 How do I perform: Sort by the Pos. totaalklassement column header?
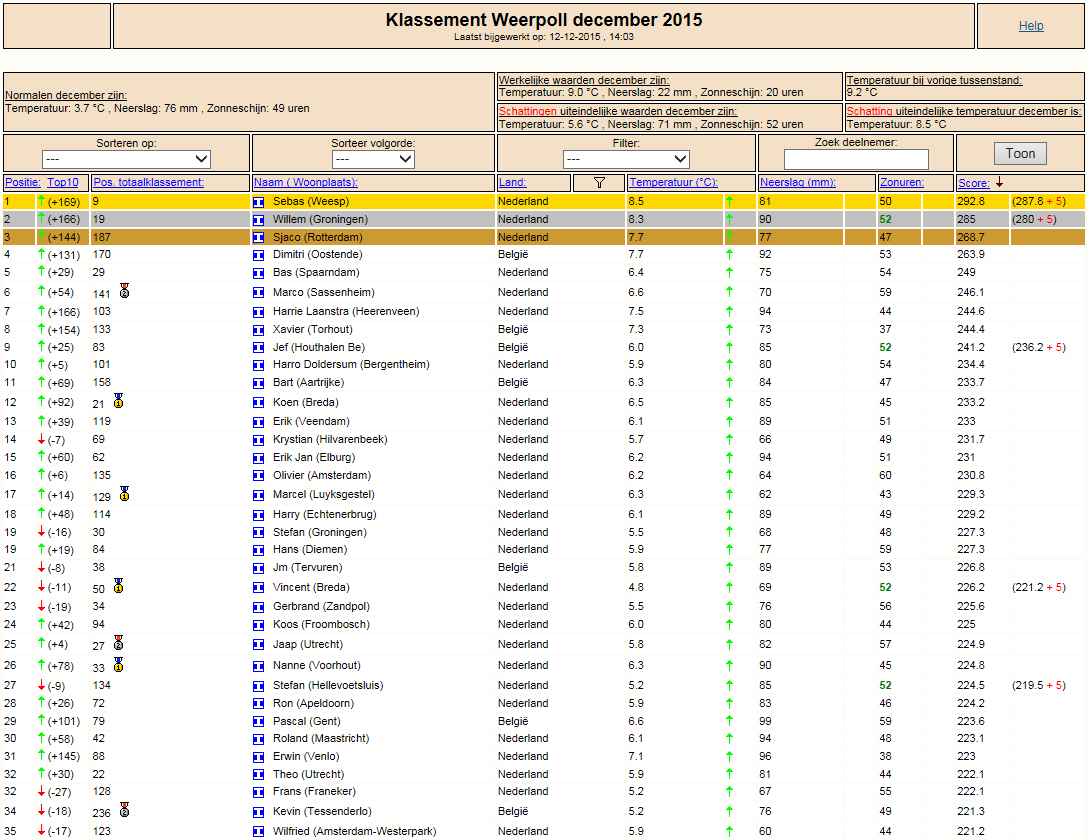click(x=148, y=182)
